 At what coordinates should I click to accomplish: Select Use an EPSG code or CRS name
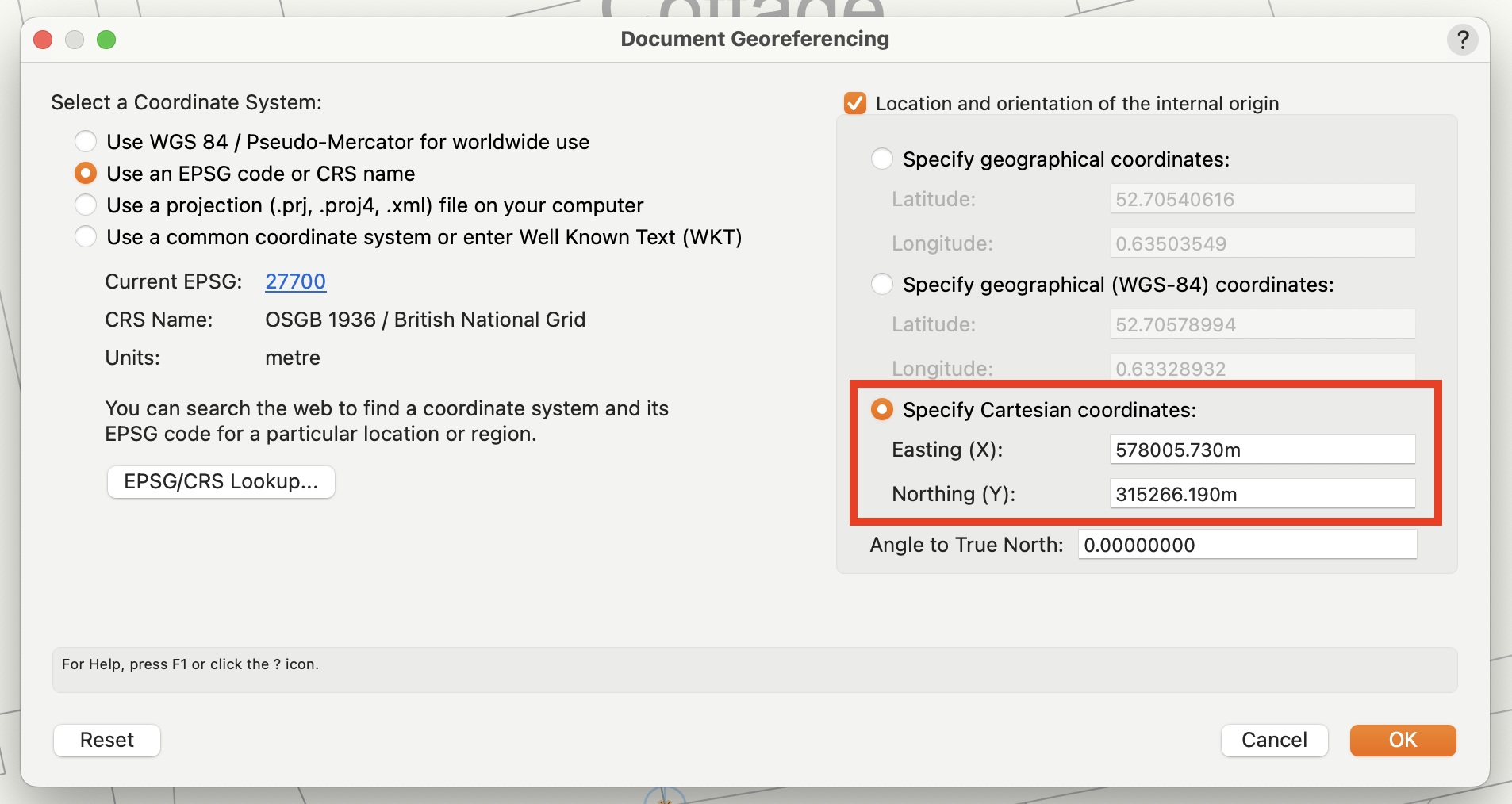[85, 173]
